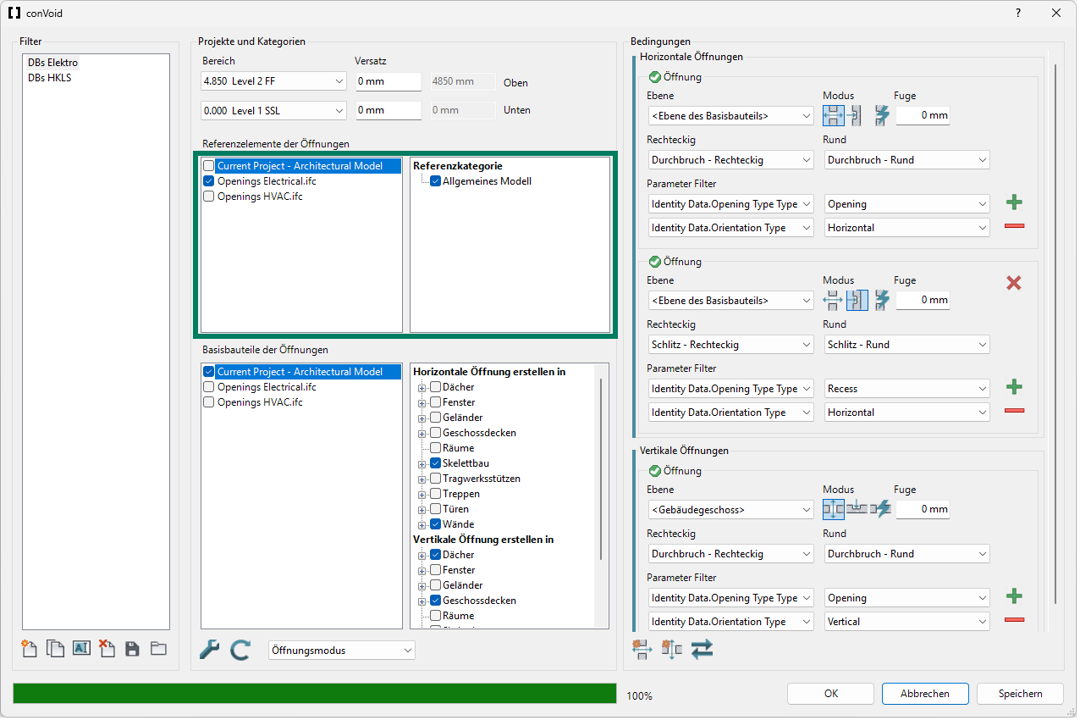Delete the Schlitz opening with red X
Viewport: 1080px width, 720px height.
pos(1013,282)
